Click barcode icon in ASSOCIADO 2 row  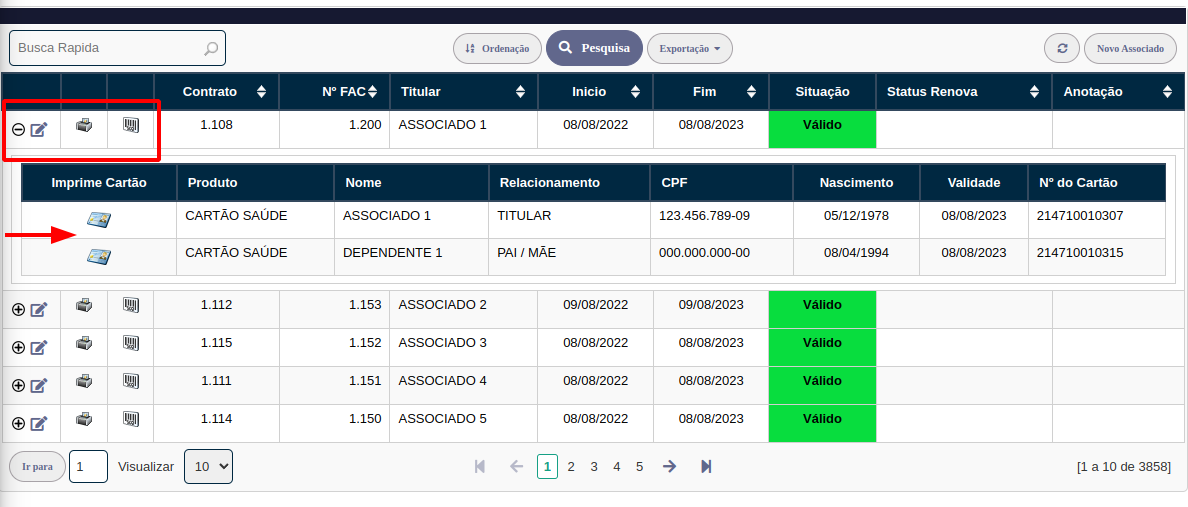pyautogui.click(x=131, y=305)
